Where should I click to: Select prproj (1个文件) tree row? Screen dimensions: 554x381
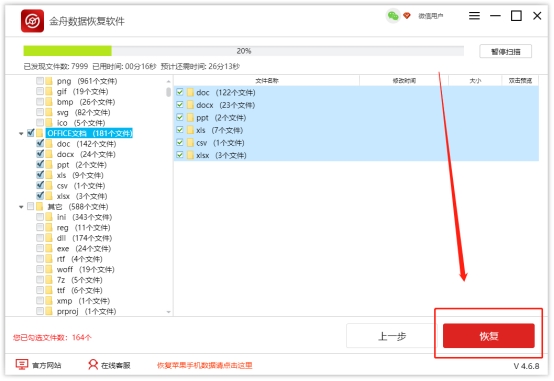(x=86, y=311)
